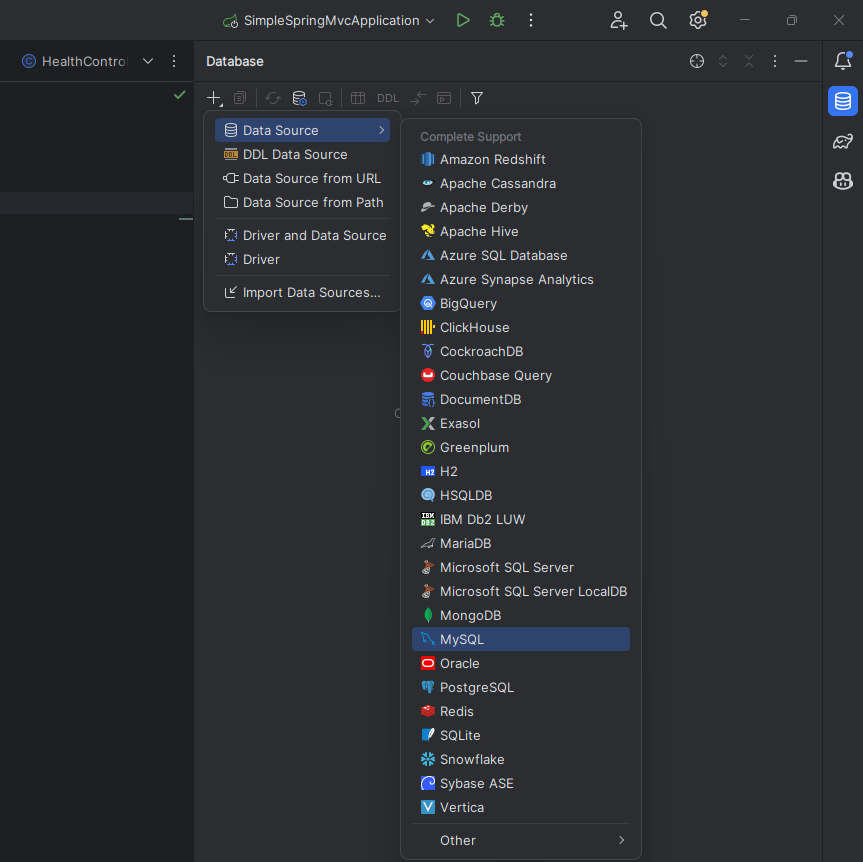863x862 pixels.
Task: Choose DDL Data Source menu item
Action: tap(302, 154)
